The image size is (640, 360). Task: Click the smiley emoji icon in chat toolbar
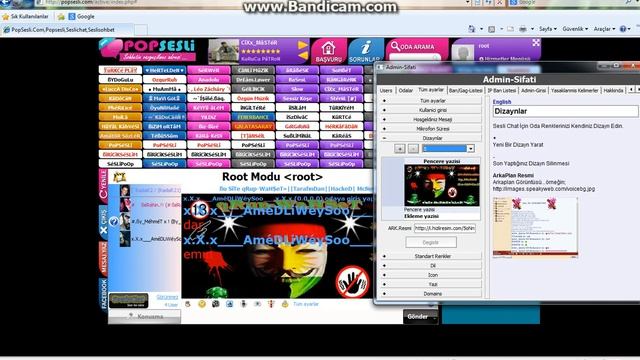[202, 304]
